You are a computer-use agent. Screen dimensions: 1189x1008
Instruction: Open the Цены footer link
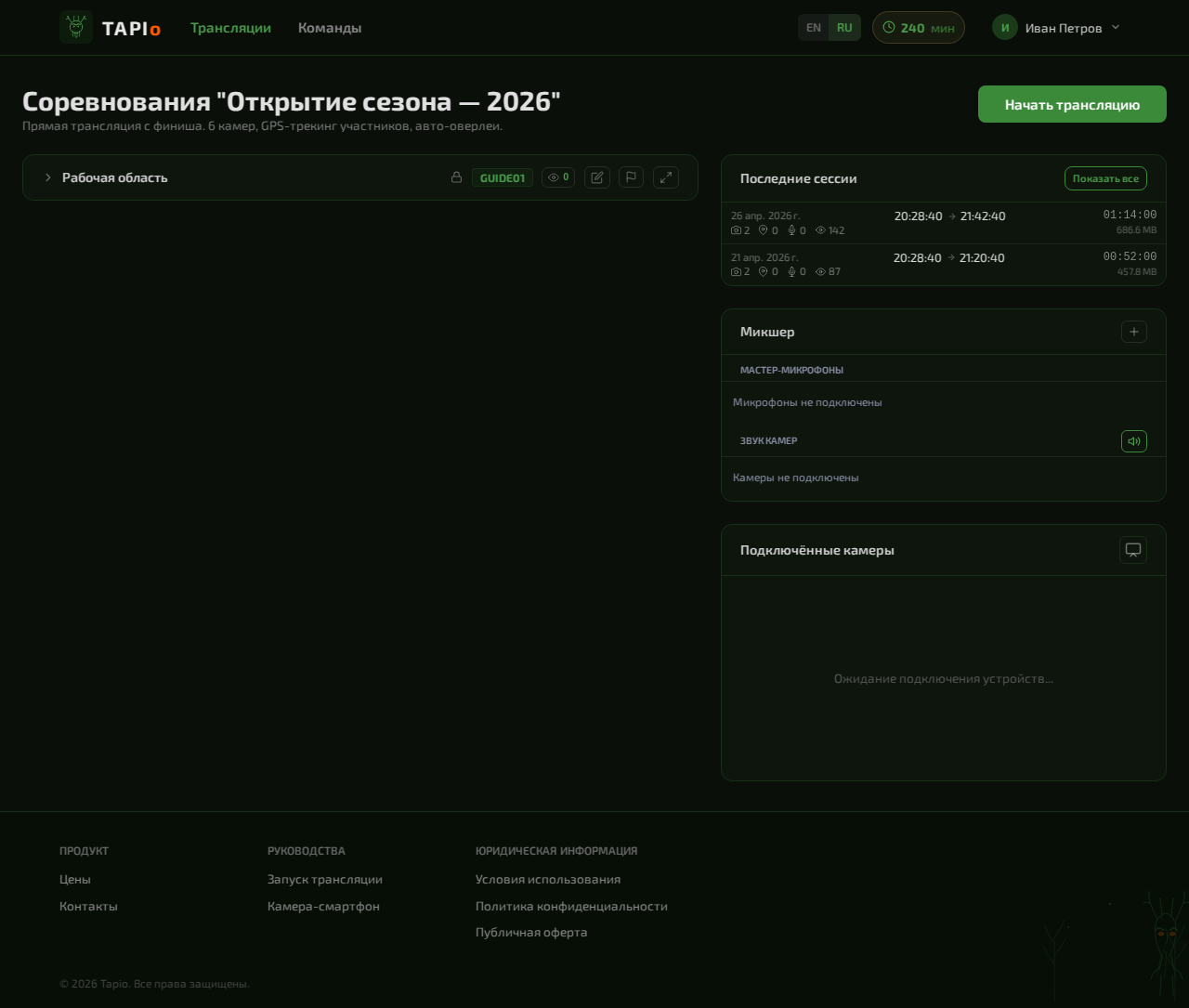point(75,879)
